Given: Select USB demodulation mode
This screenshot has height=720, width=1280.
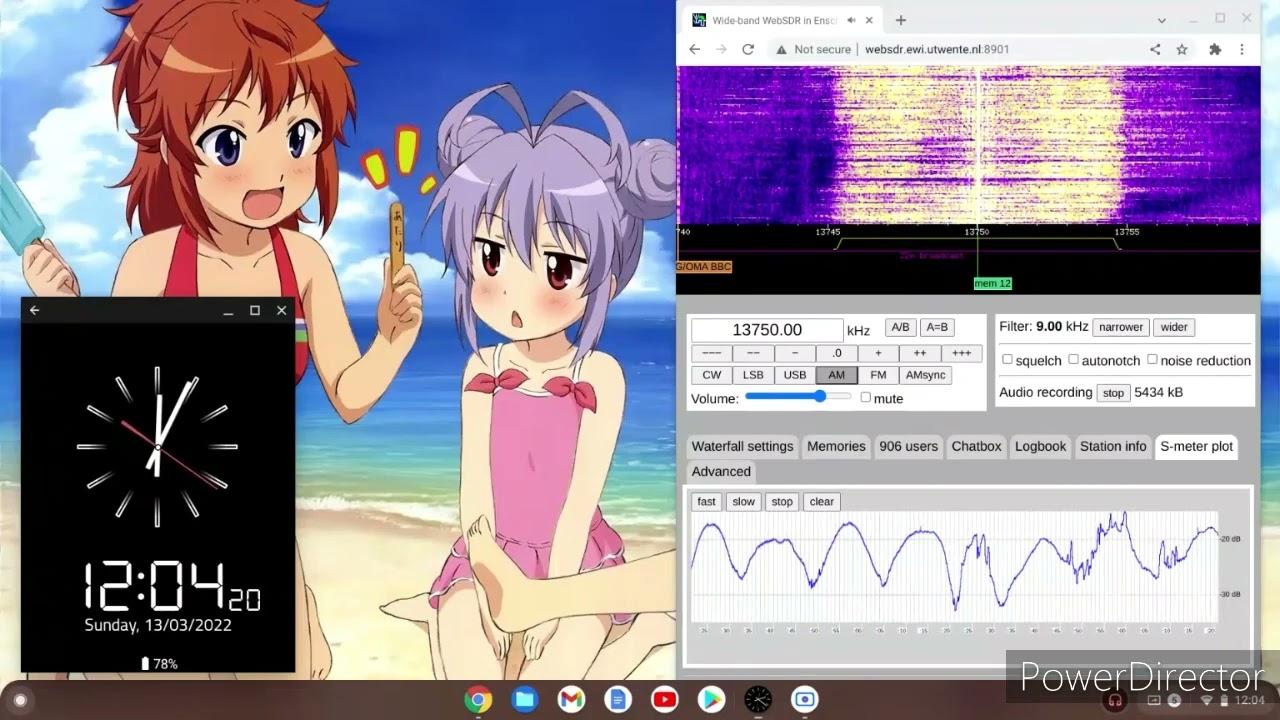Looking at the screenshot, I should pos(795,375).
